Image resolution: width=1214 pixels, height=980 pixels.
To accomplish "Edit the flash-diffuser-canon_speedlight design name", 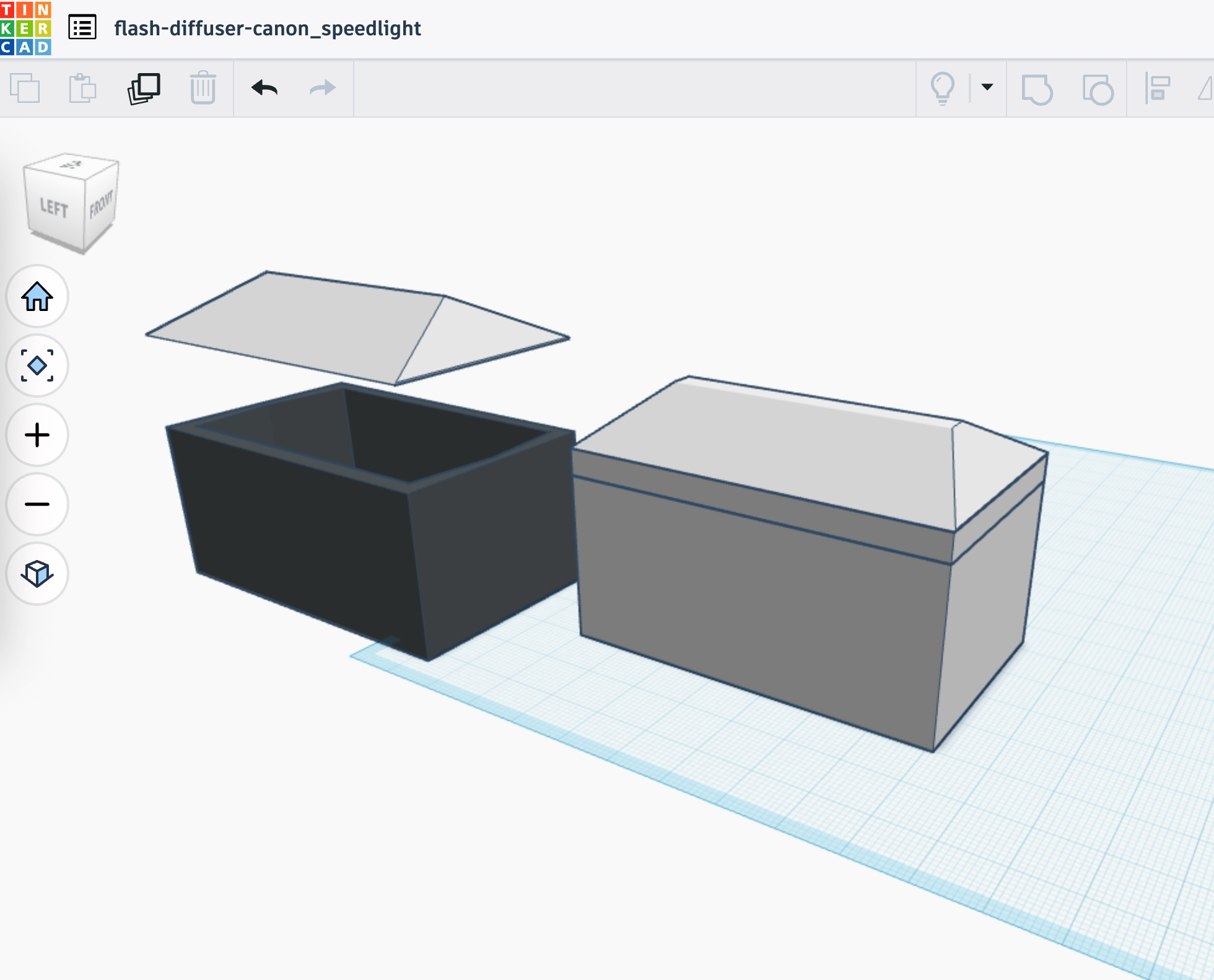I will 267,28.
